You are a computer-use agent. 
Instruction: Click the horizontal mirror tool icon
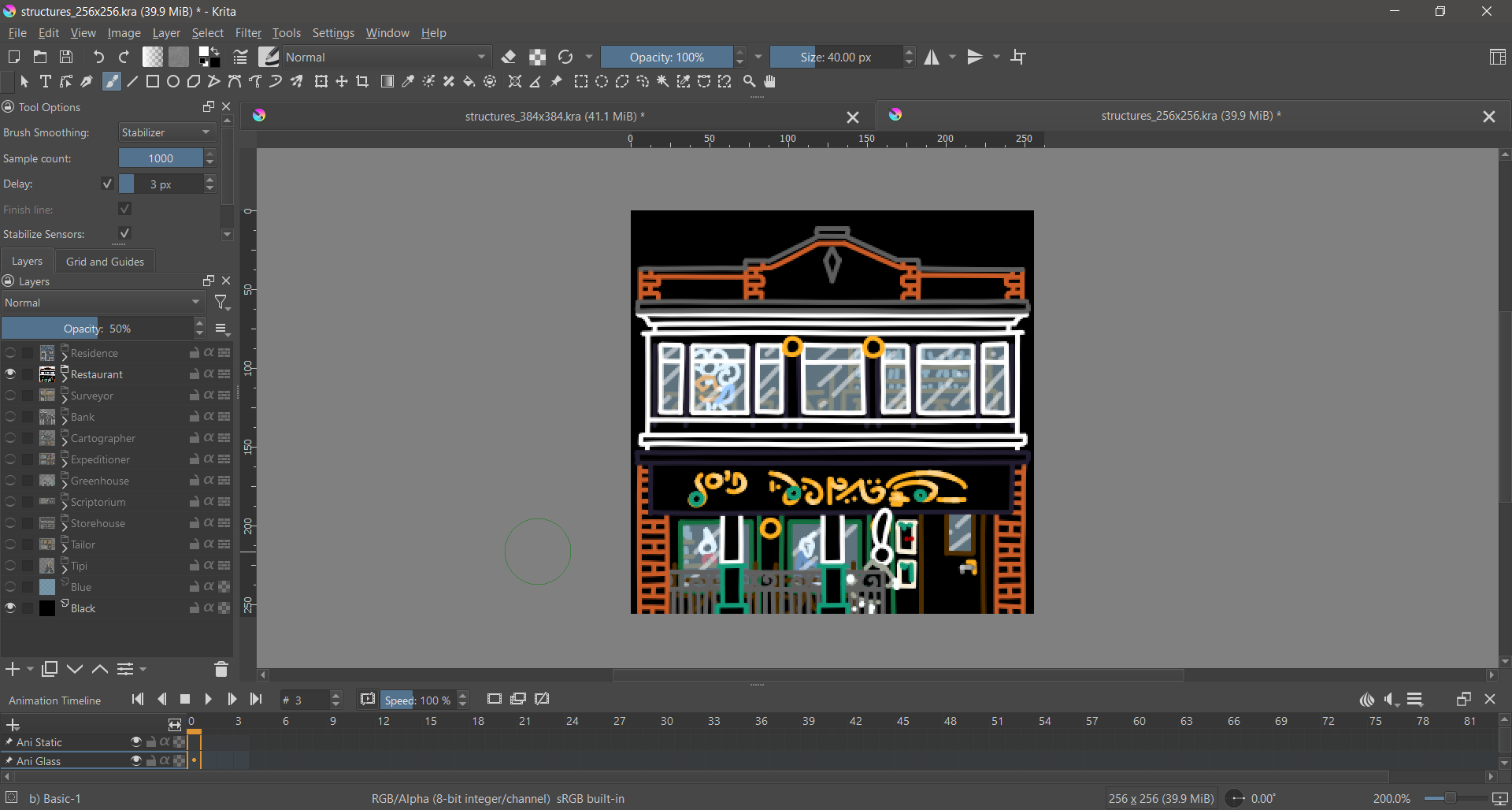[932, 57]
